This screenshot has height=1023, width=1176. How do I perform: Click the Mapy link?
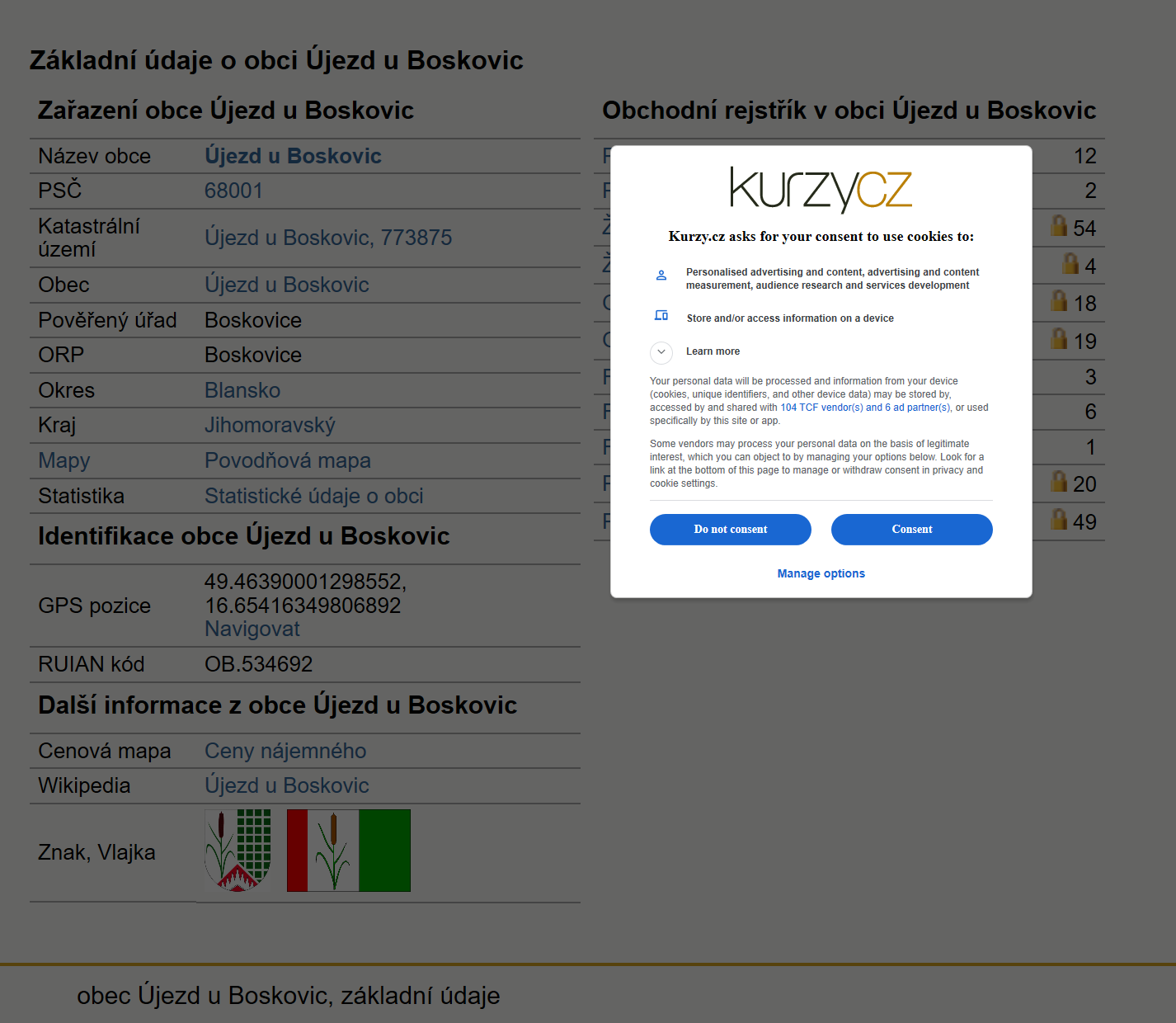(x=64, y=461)
